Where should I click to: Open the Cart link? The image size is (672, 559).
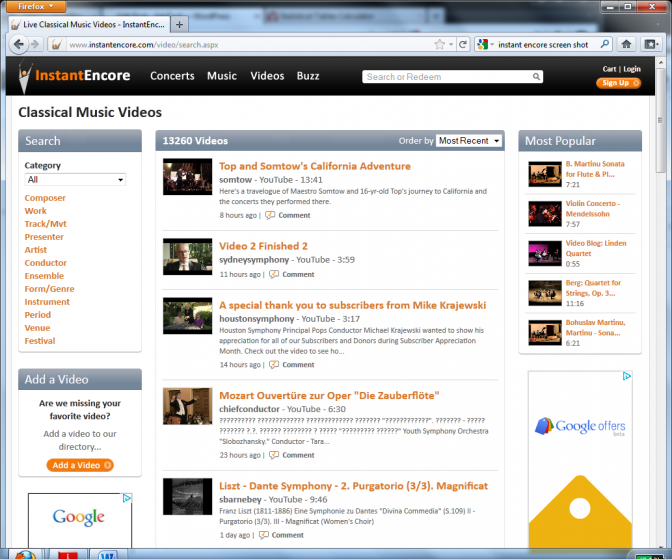(609, 69)
